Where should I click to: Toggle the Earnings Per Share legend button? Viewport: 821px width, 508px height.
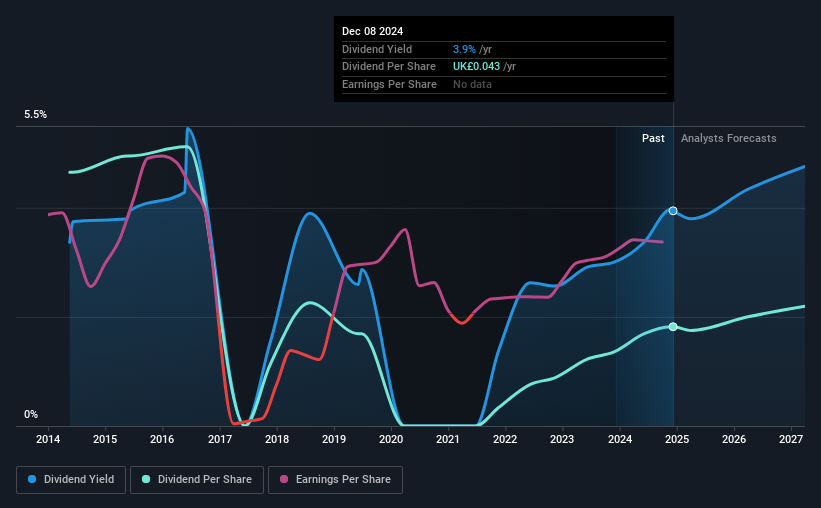(335, 480)
